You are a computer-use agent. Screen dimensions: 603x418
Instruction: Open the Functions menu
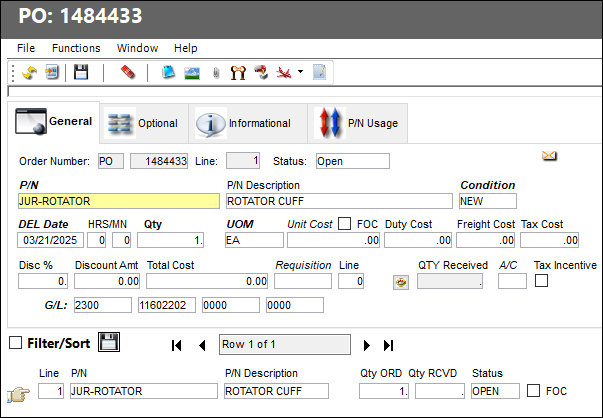click(76, 48)
